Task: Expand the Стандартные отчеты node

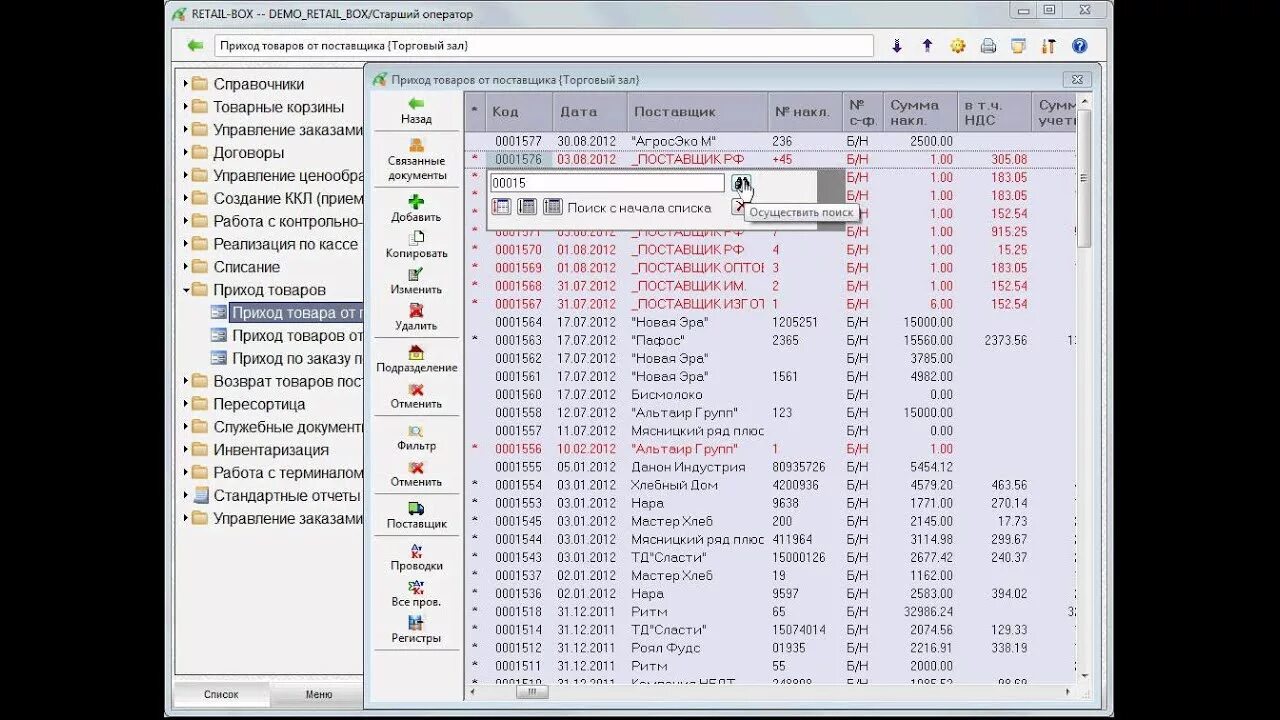Action: tap(186, 495)
